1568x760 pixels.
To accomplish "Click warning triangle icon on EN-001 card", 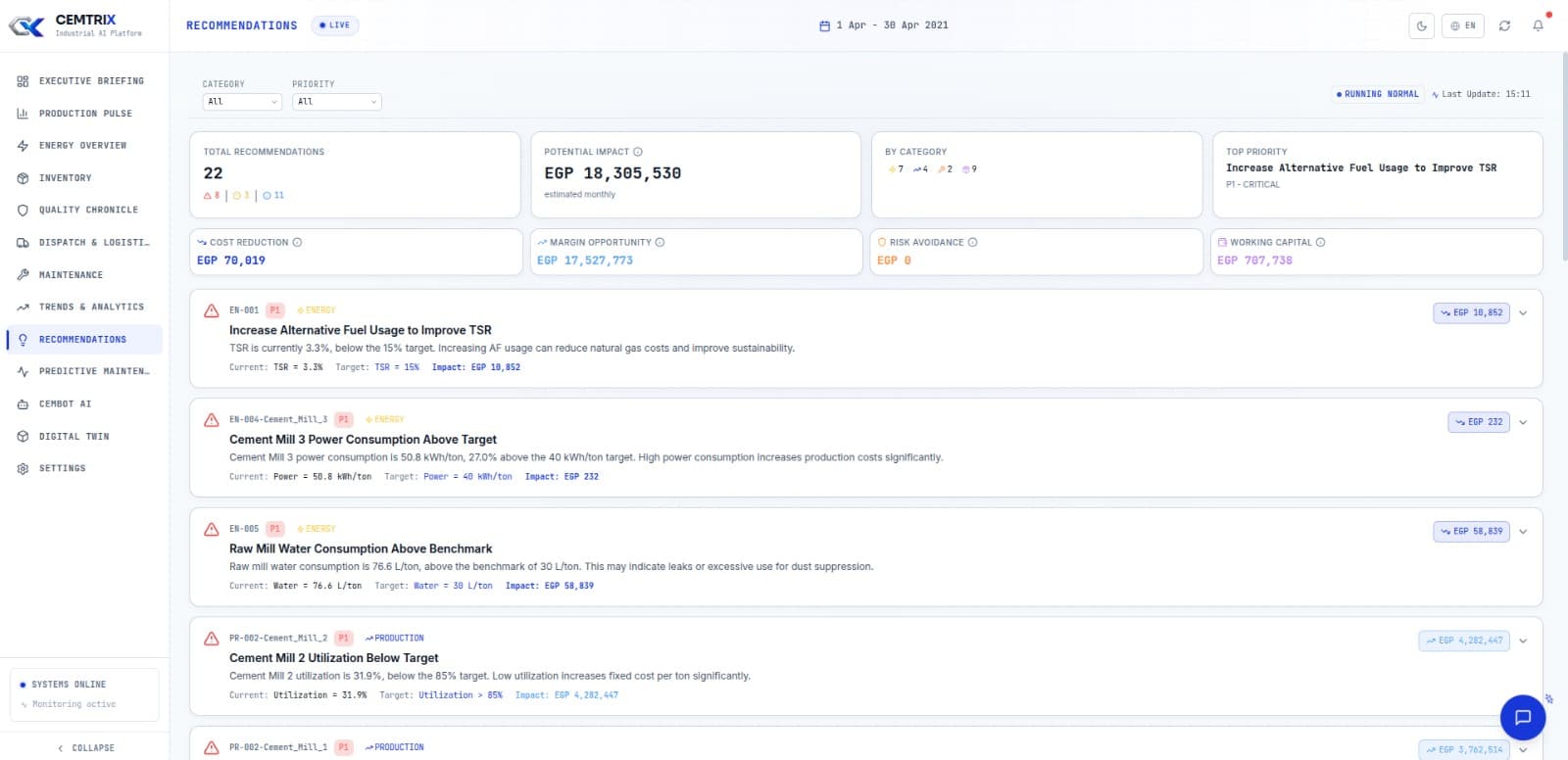I will click(211, 310).
